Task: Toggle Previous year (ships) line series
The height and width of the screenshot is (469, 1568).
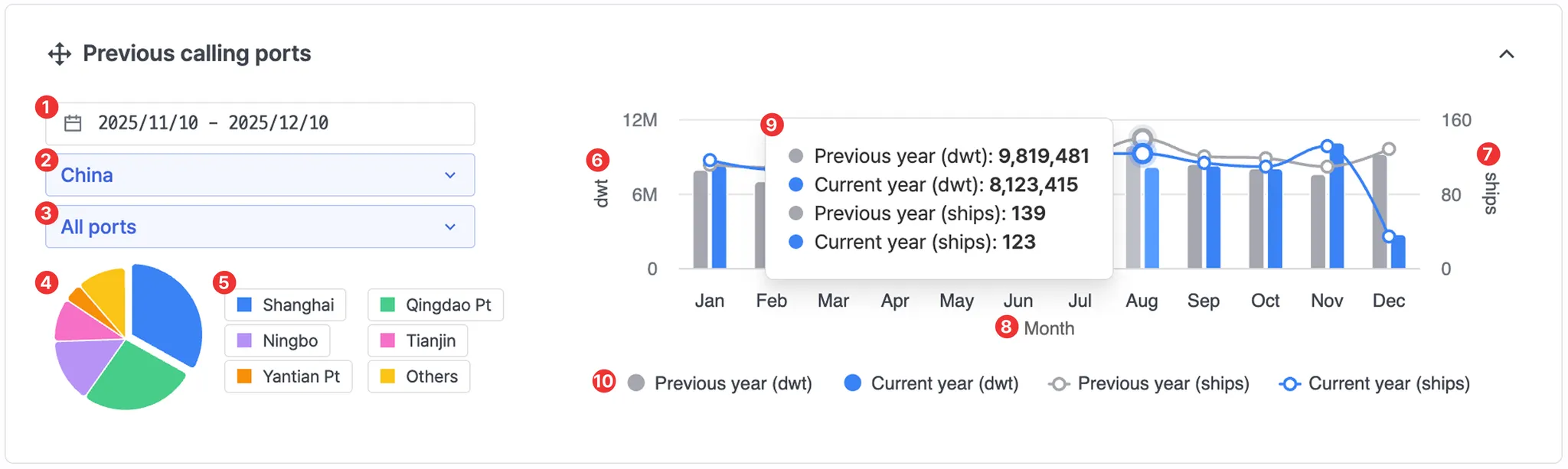Action: pos(1148,383)
